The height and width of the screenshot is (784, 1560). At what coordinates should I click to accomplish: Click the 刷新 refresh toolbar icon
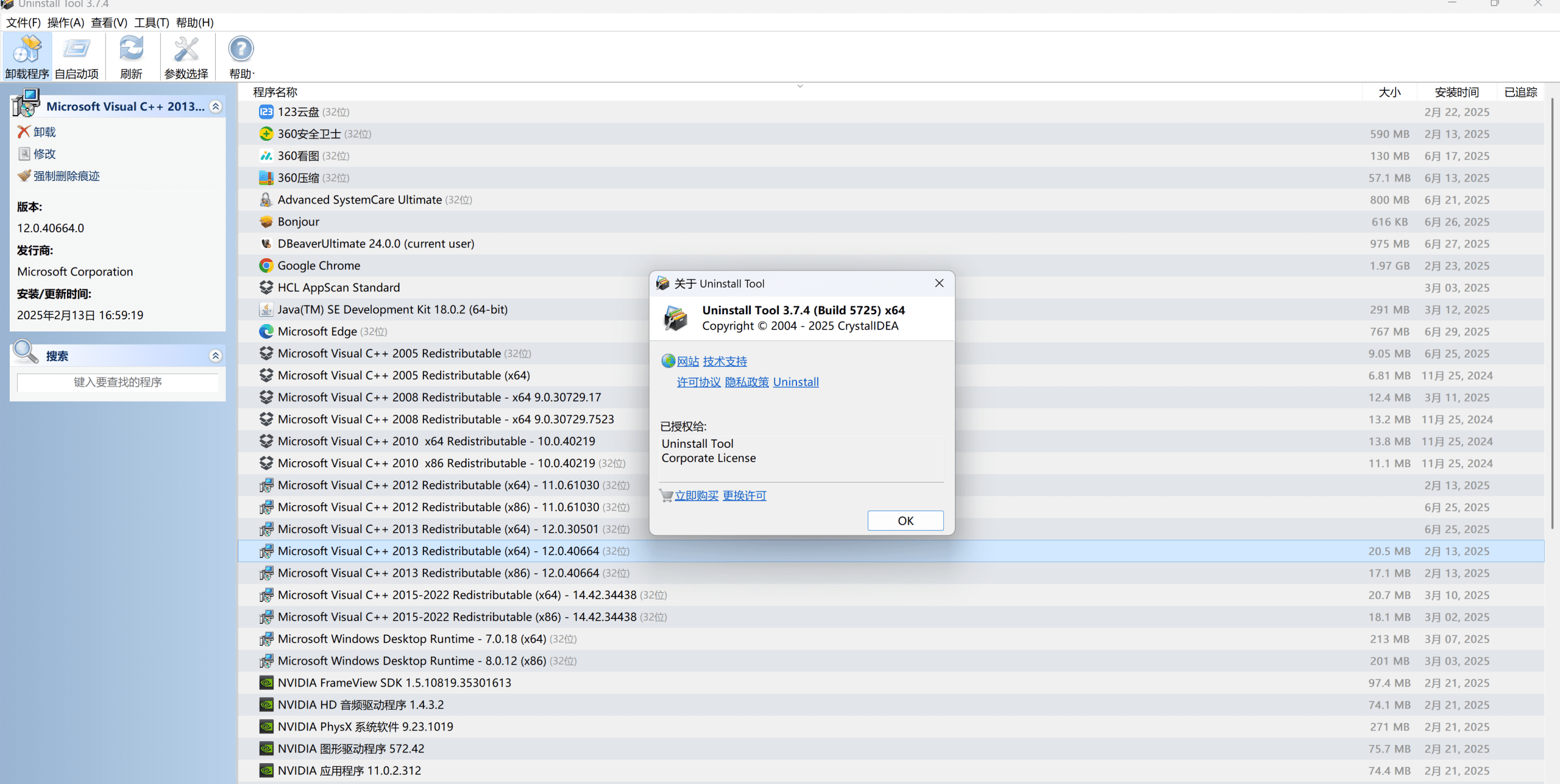point(131,57)
